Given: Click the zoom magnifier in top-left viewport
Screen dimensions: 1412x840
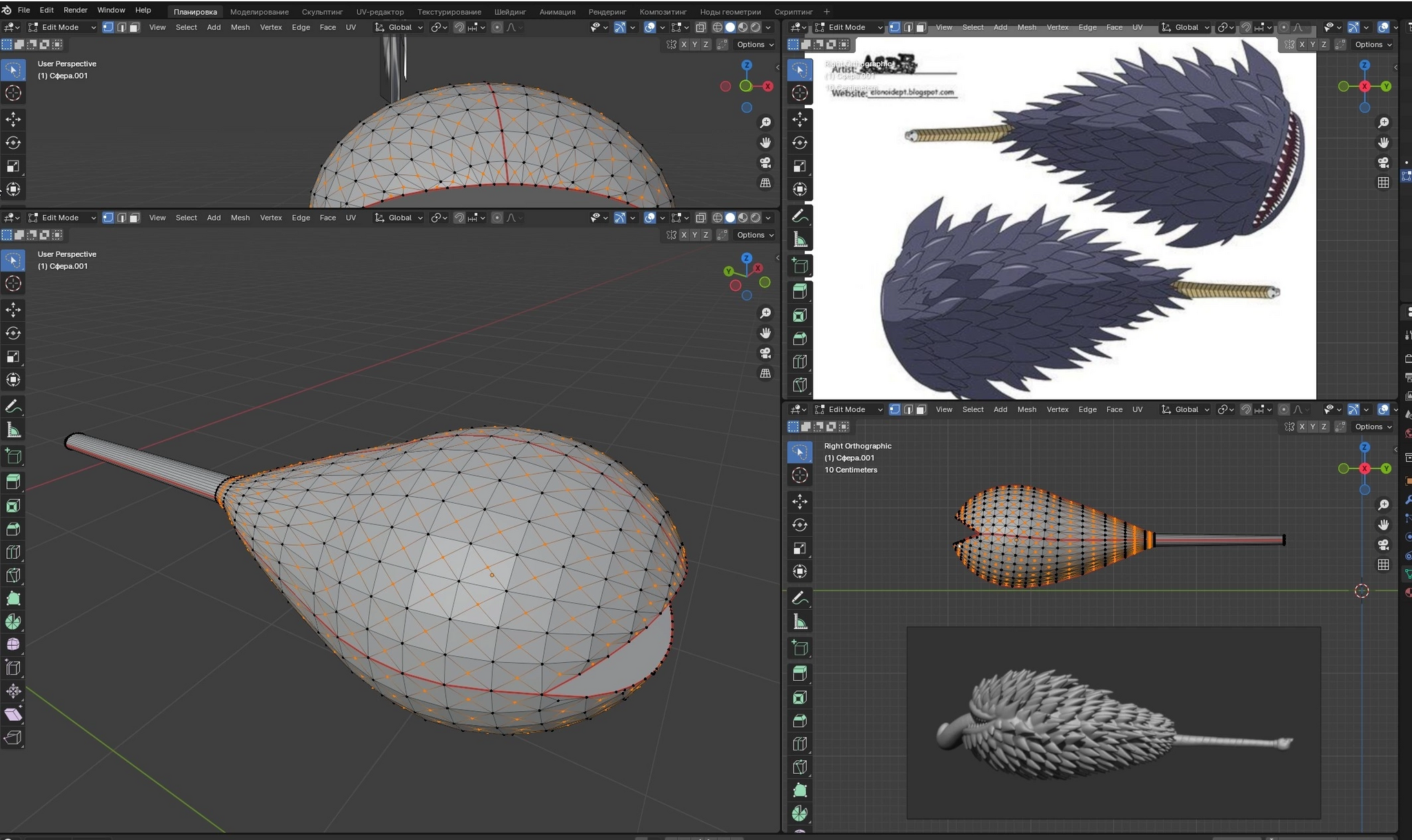Looking at the screenshot, I should (765, 123).
